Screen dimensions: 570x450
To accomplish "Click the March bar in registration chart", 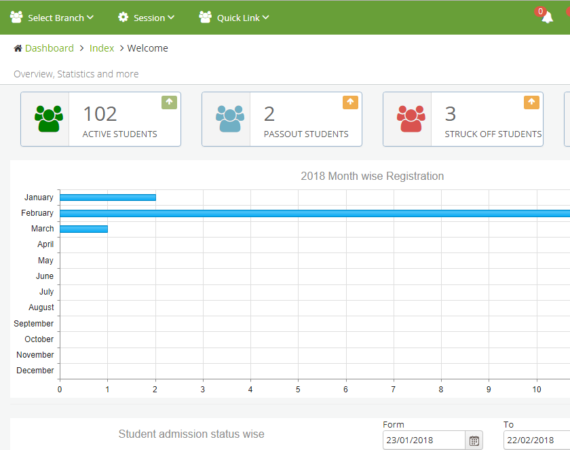I will [84, 229].
